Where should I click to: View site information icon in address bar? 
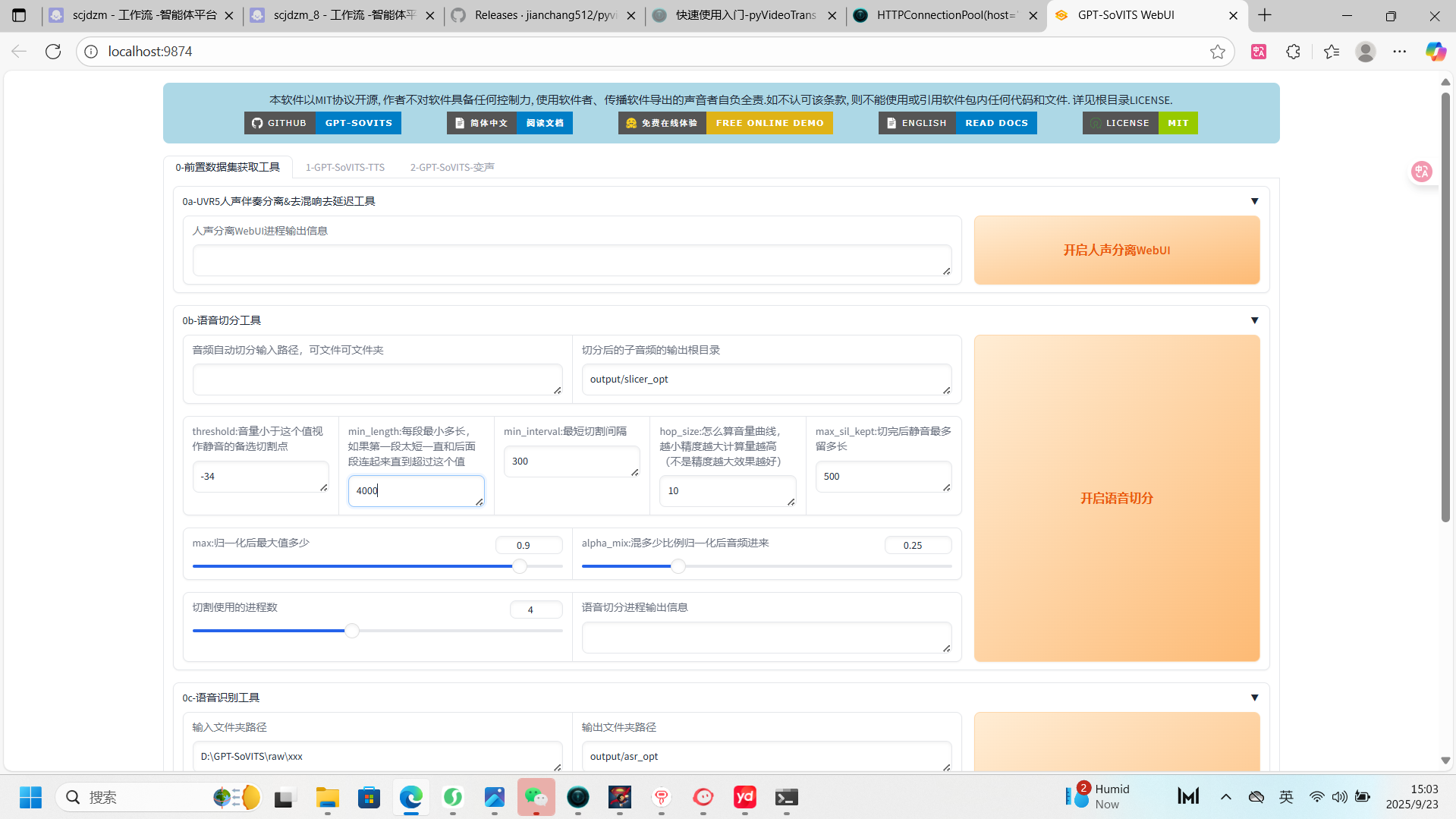(x=91, y=52)
